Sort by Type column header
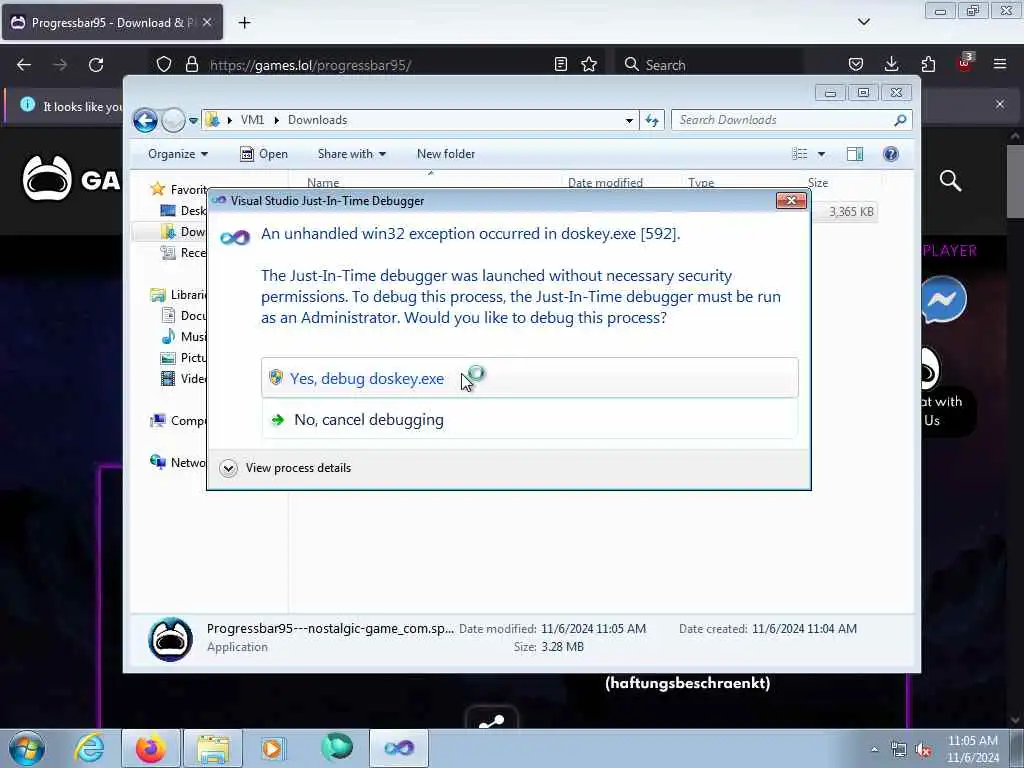1024x768 pixels. pyautogui.click(x=701, y=182)
